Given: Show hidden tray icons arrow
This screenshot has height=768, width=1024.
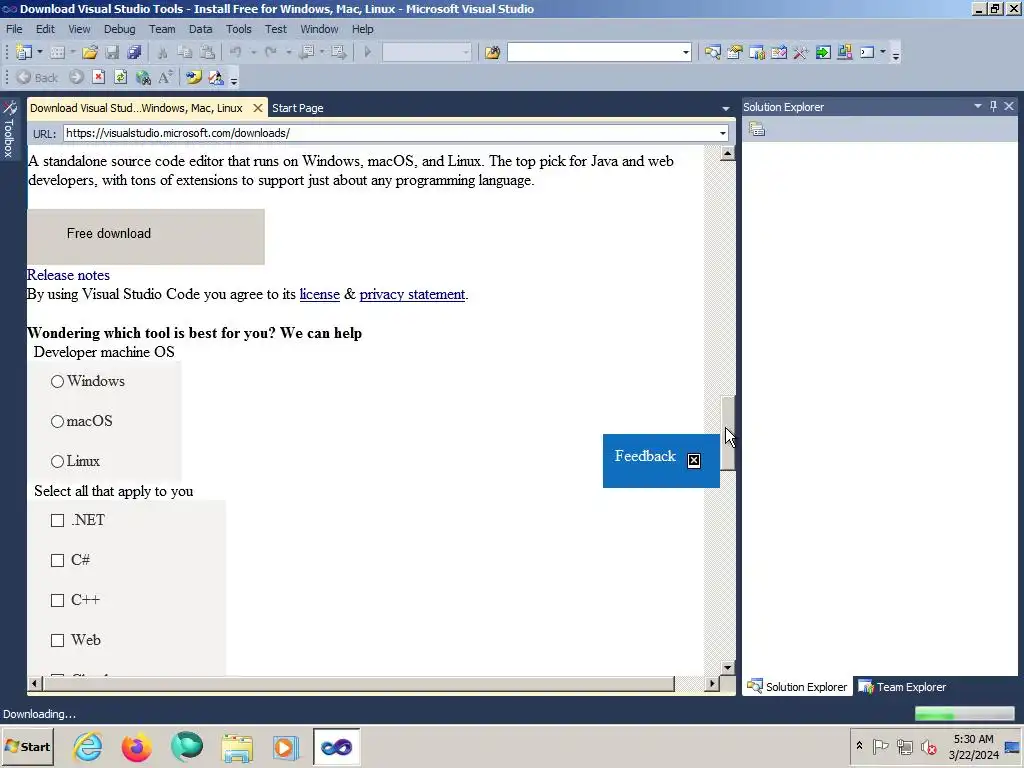Looking at the screenshot, I should 859,746.
